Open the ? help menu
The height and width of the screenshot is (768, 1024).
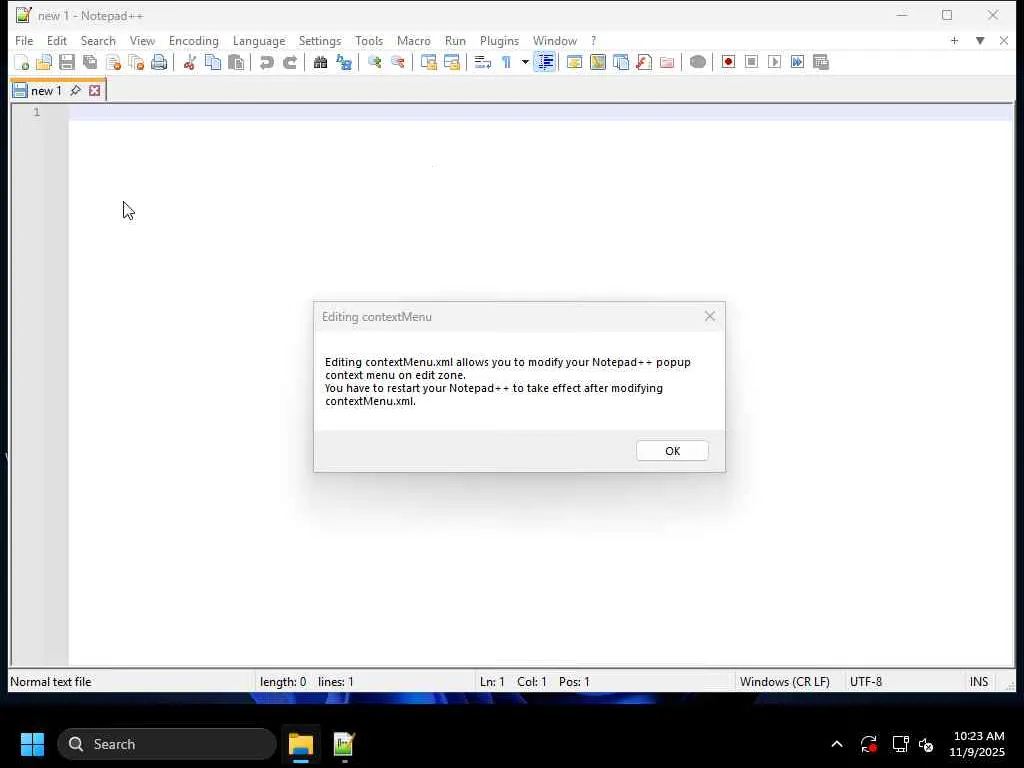click(x=593, y=40)
